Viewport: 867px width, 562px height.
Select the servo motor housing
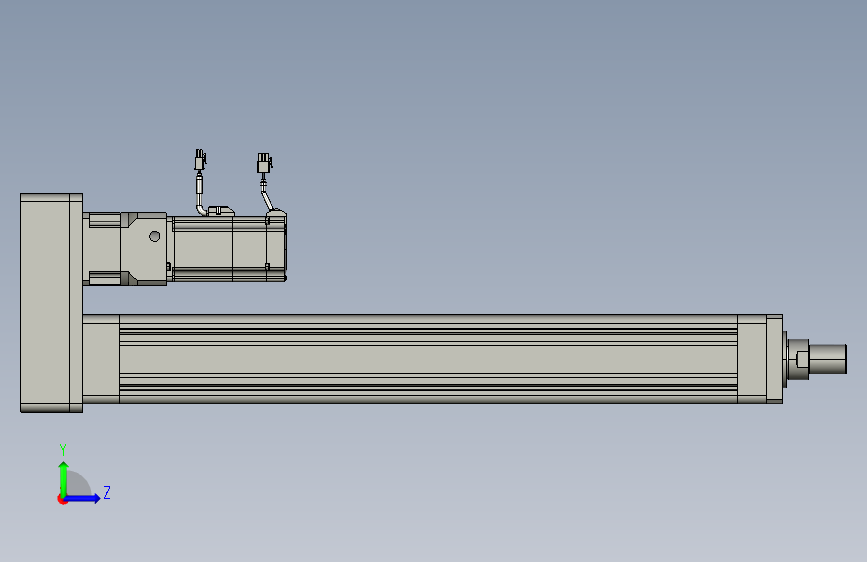tap(229, 248)
